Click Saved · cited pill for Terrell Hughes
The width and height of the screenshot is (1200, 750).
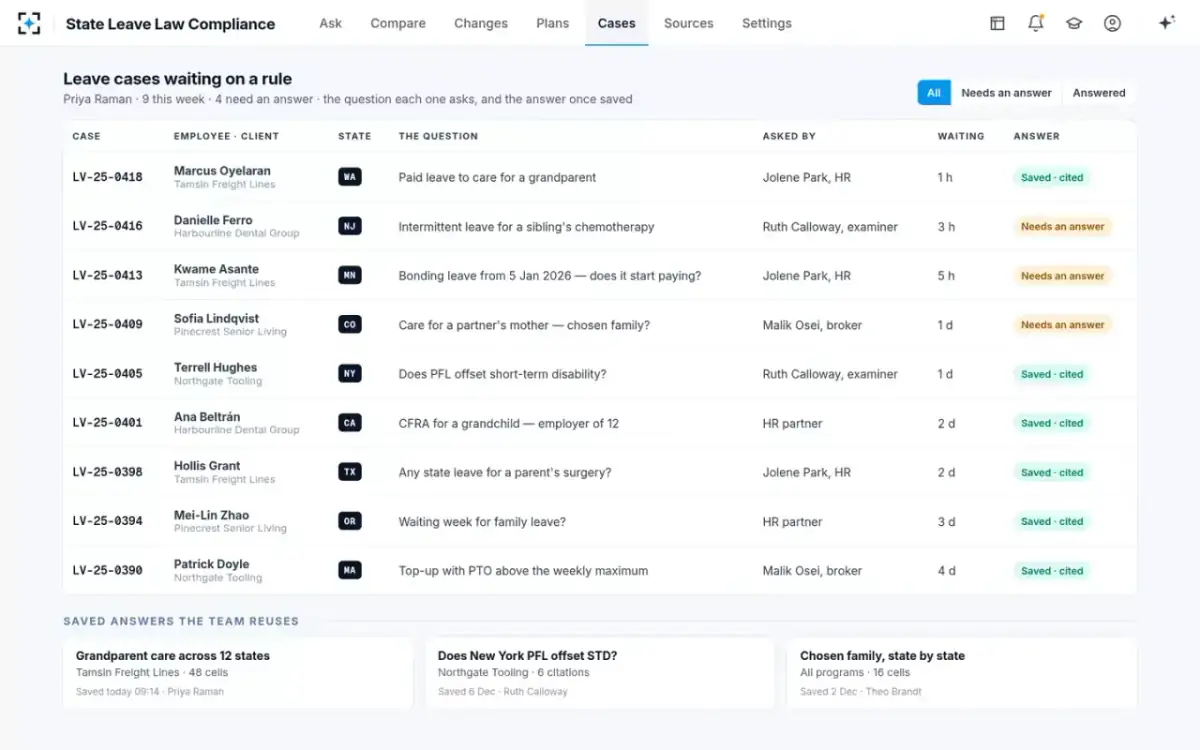[x=1052, y=374]
